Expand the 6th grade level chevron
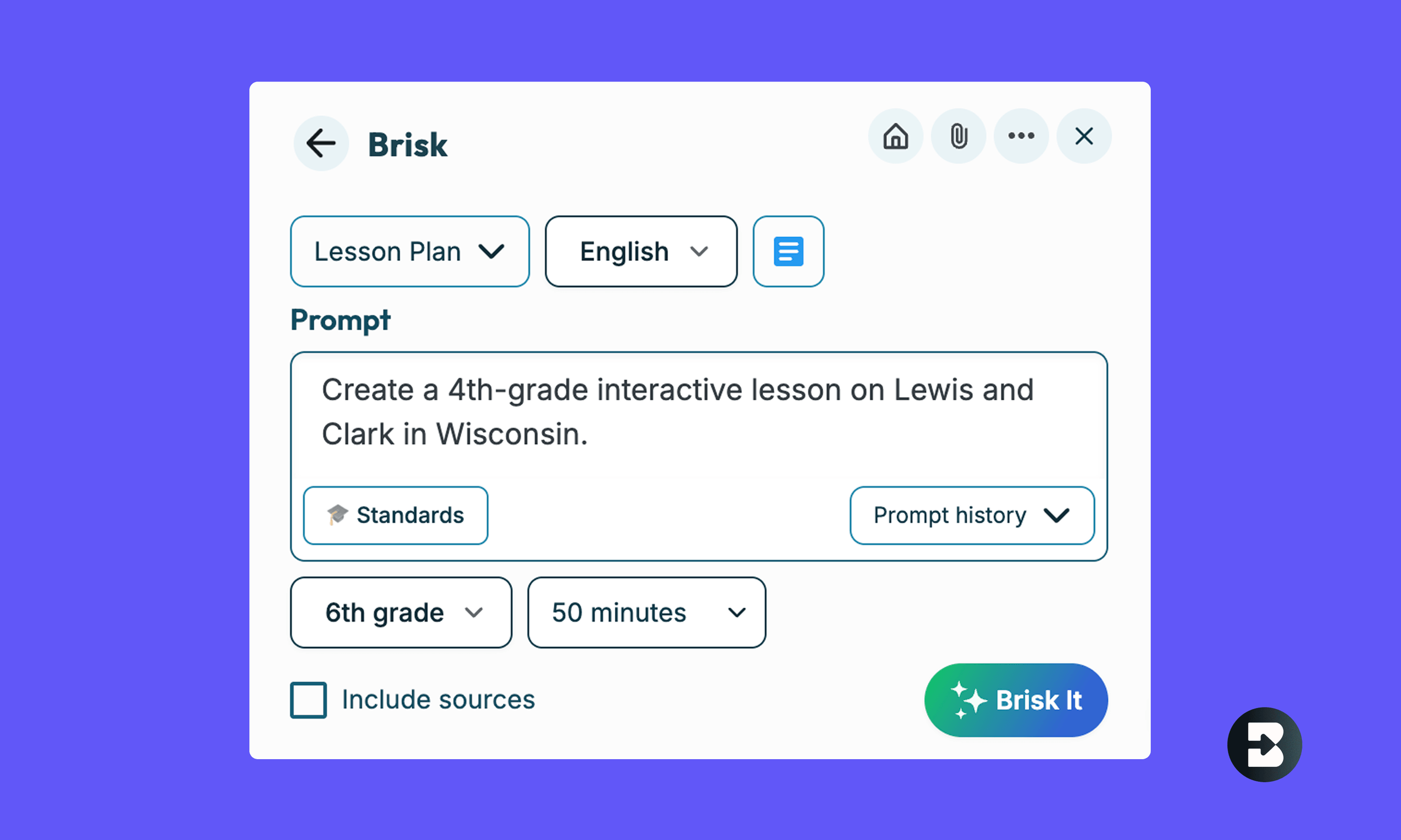The image size is (1401, 840). pos(473,612)
